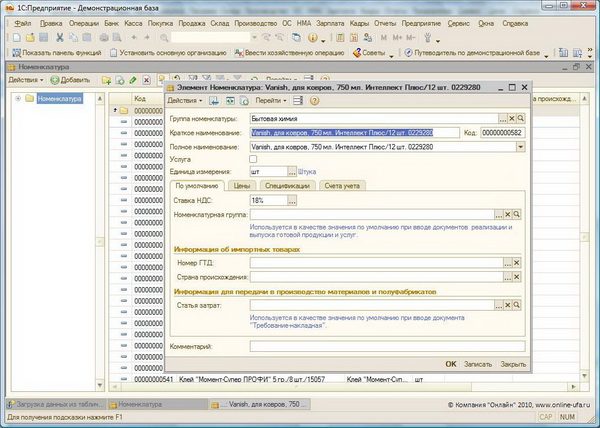Clear the Номер ГТД field with X

tap(517, 263)
